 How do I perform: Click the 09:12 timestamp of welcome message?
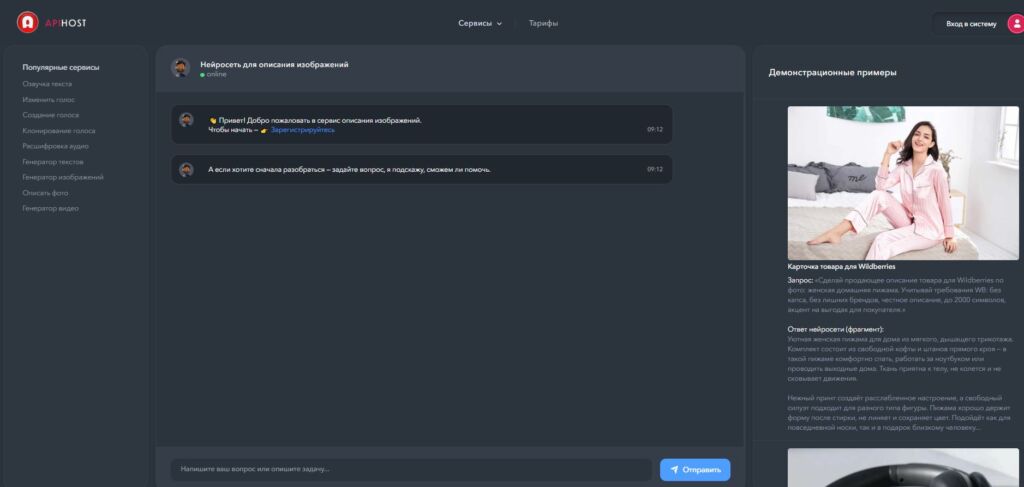pos(655,130)
